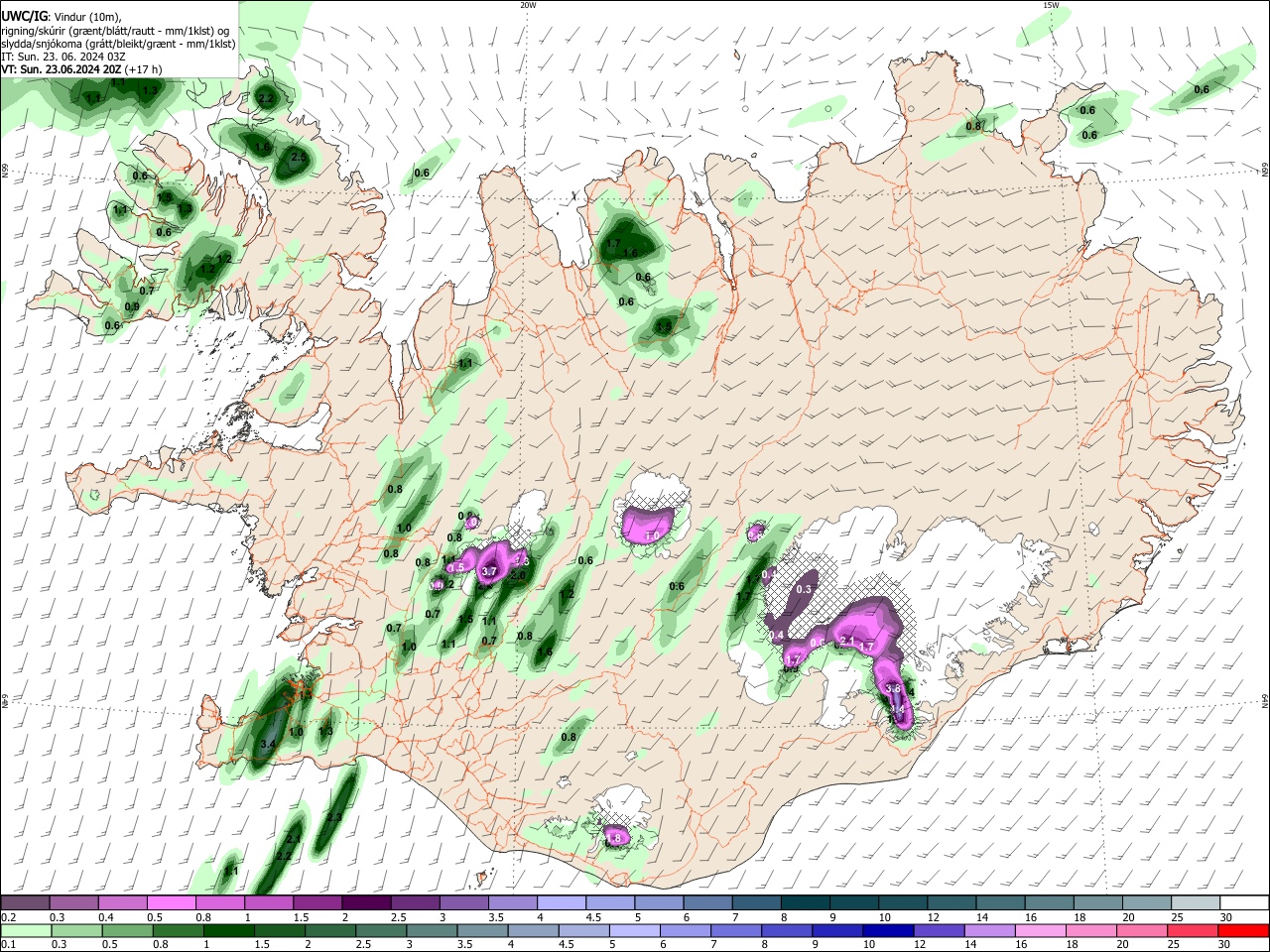
Task: Click the 'IT: Sun. 23. 06. 2024 03Z' line
Action: pos(63,57)
